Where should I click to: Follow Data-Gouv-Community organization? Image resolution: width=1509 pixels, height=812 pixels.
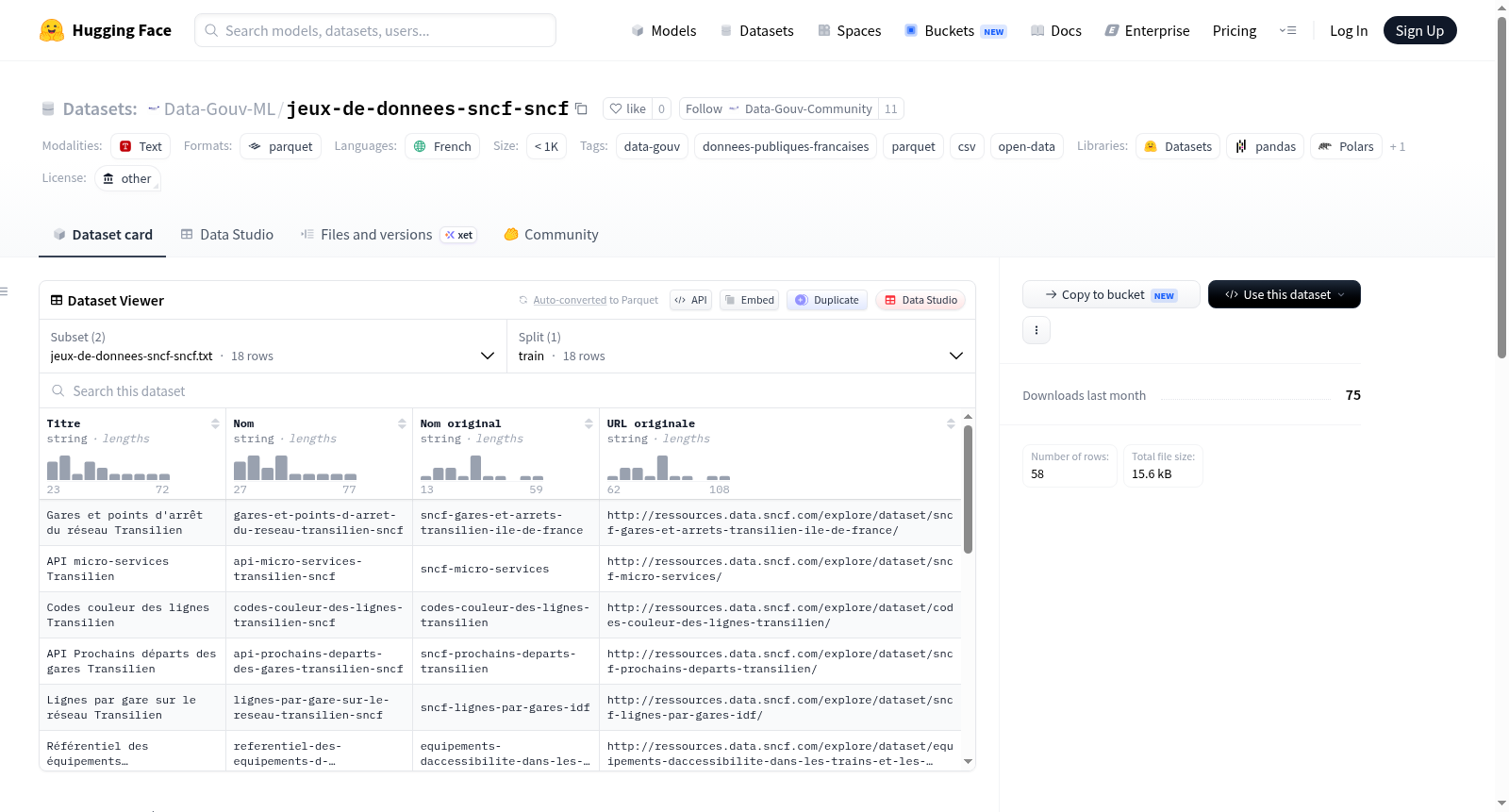point(778,108)
